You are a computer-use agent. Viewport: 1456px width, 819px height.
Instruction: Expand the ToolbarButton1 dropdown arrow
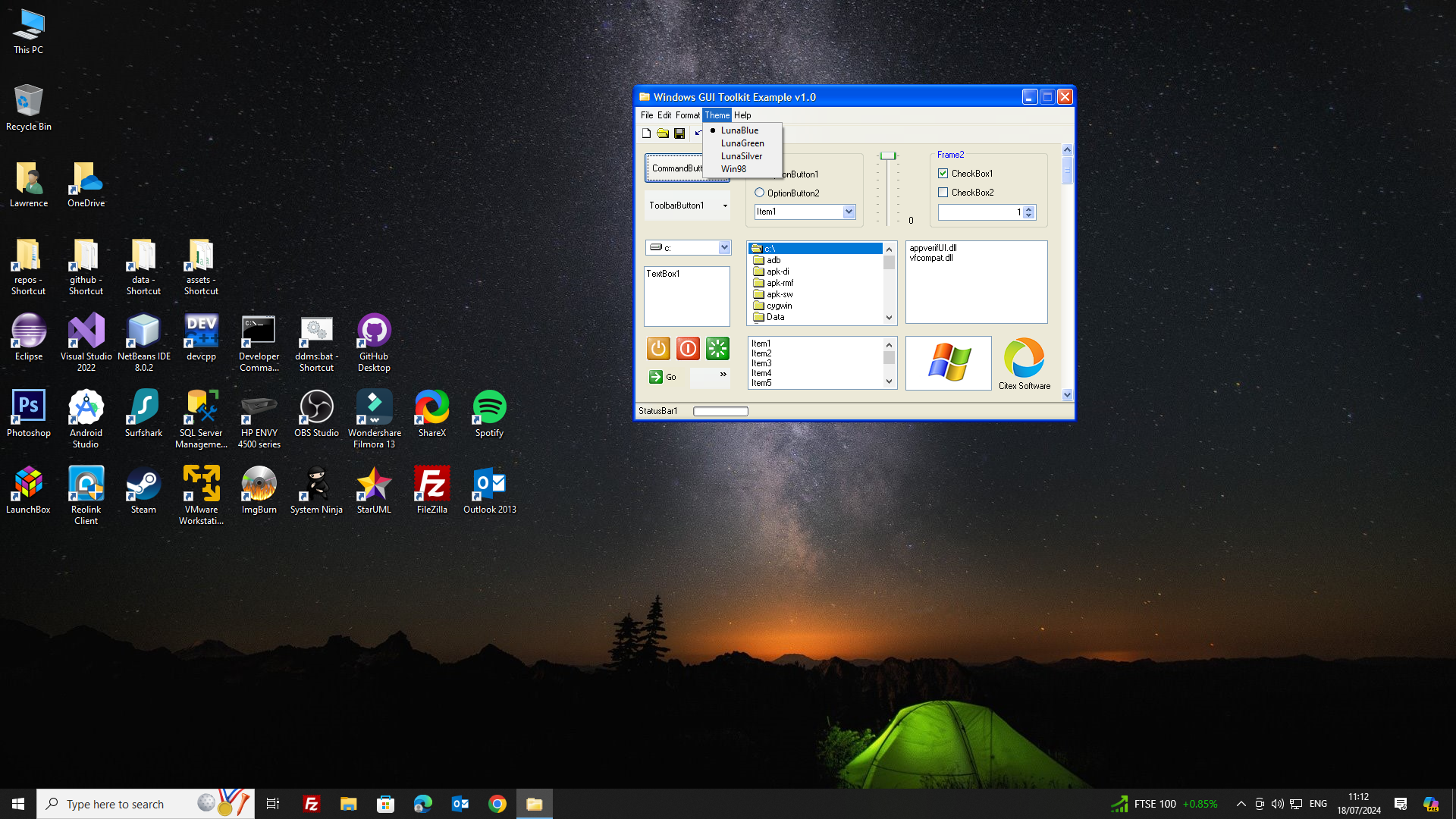pyautogui.click(x=725, y=206)
